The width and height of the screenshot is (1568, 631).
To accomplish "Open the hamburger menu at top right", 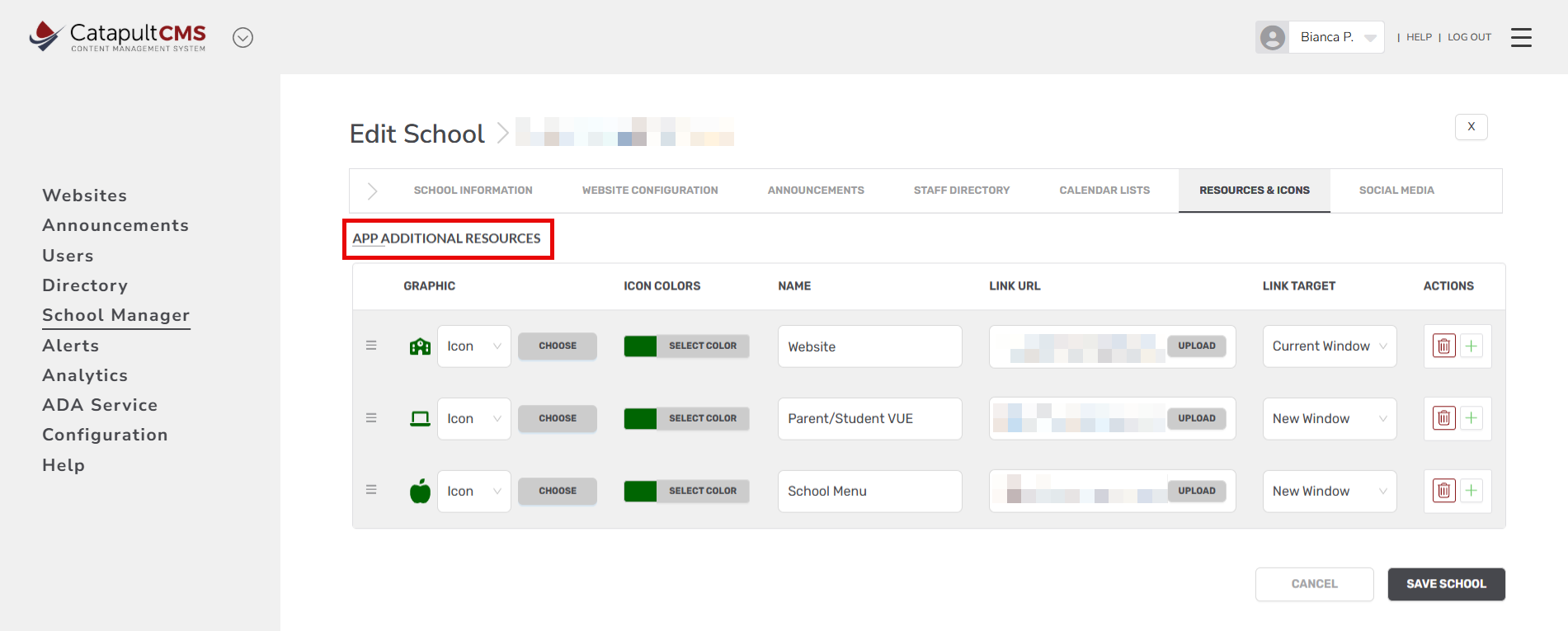I will [x=1521, y=37].
